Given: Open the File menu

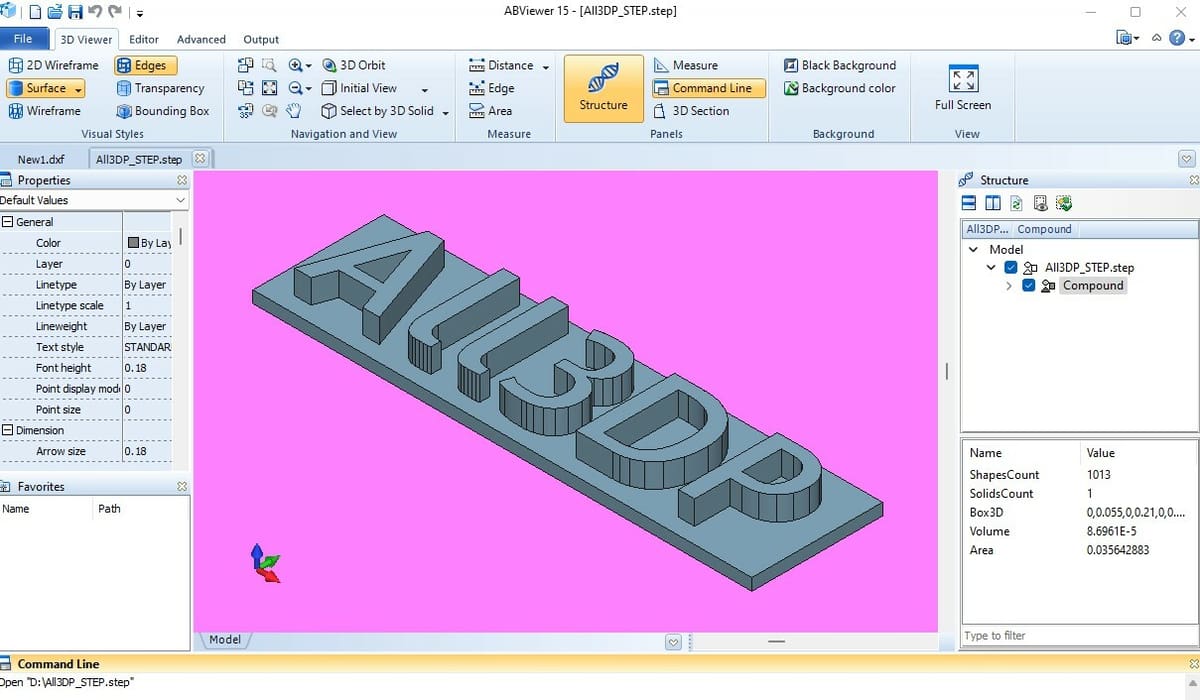Looking at the screenshot, I should click(x=23, y=39).
